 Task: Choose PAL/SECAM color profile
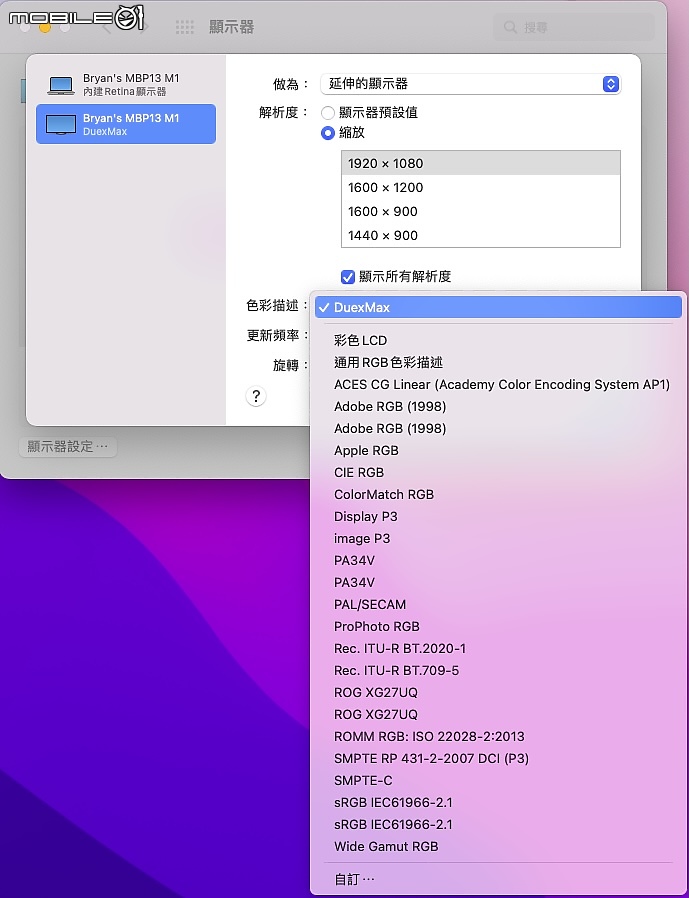[498, 605]
